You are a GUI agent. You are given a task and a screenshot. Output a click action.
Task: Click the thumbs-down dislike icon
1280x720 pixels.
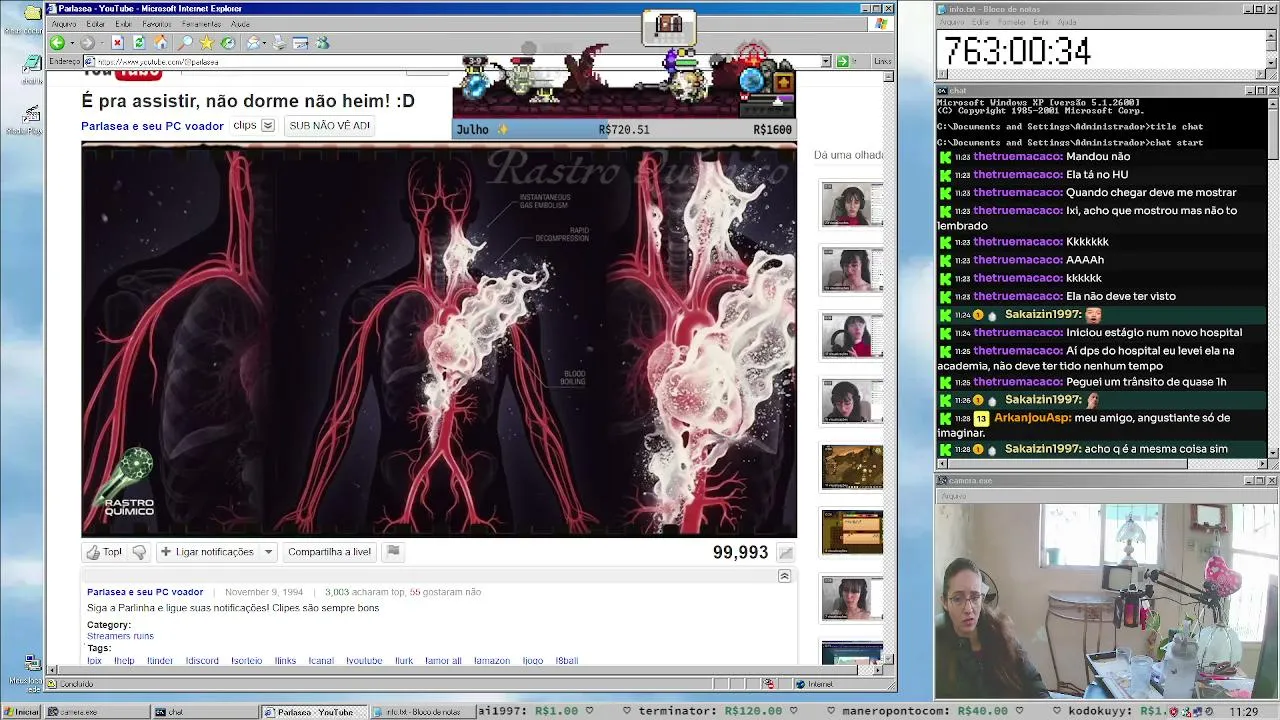coord(139,552)
